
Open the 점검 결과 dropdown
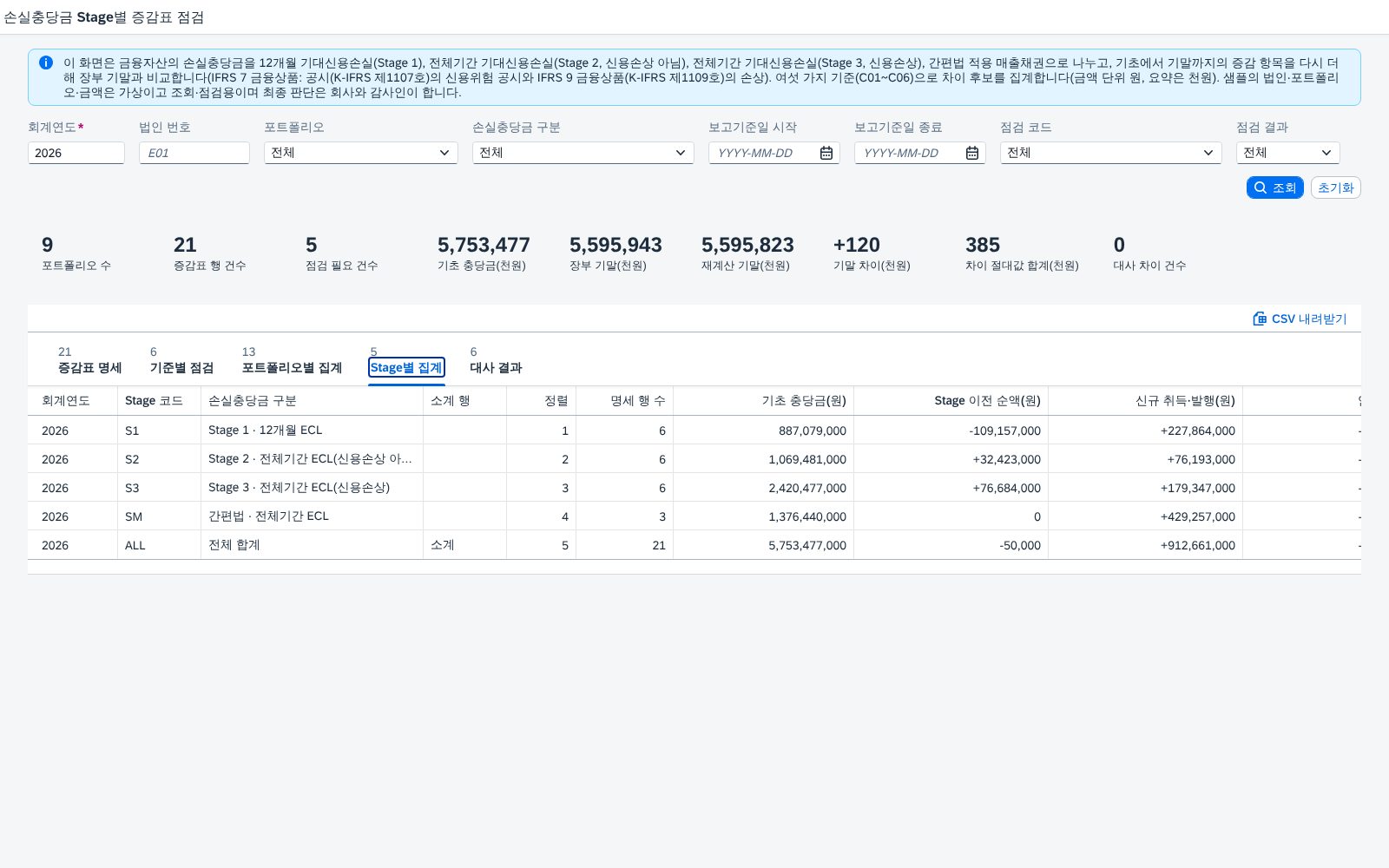click(1287, 153)
